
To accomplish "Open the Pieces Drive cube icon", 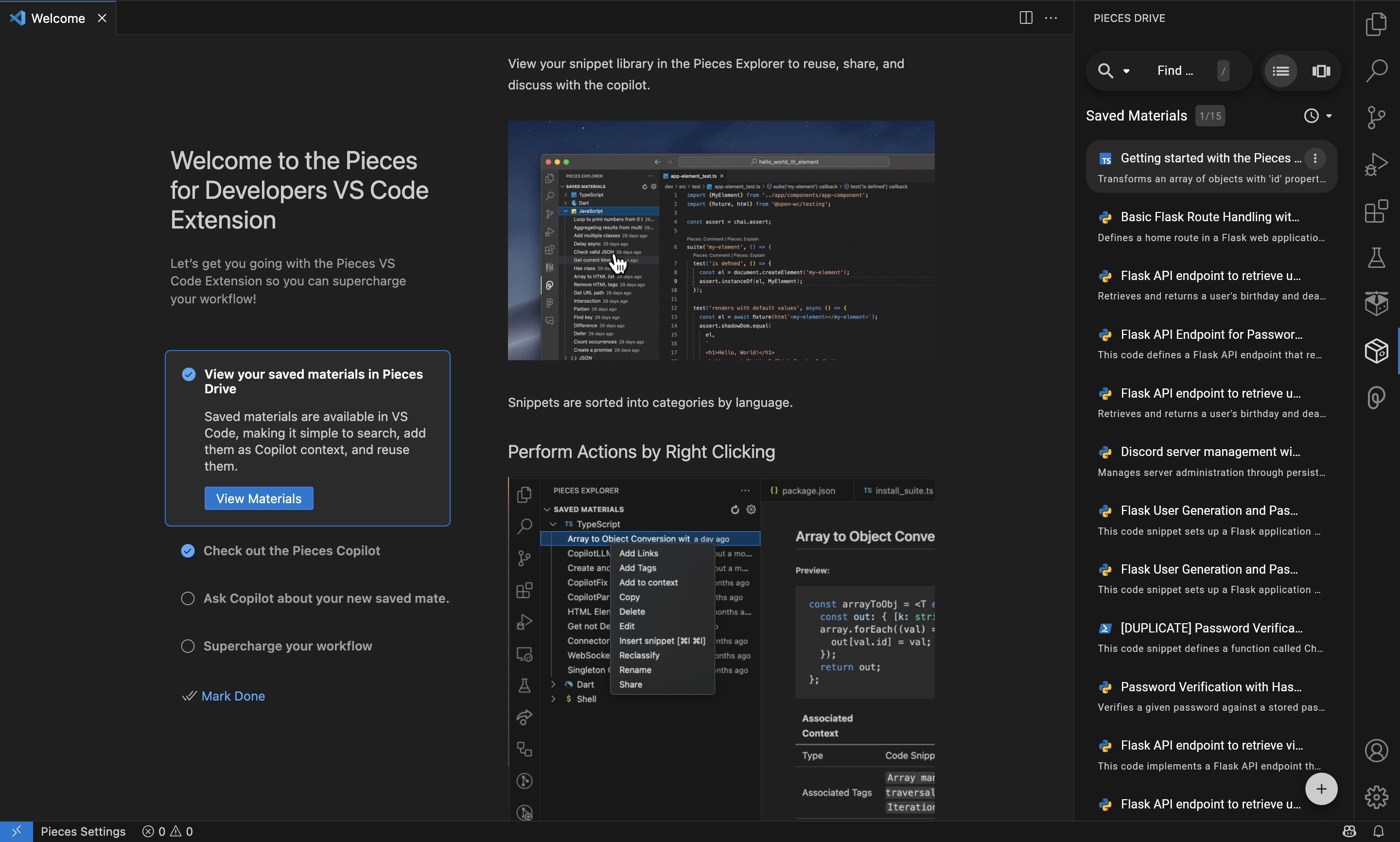I will [1376, 351].
